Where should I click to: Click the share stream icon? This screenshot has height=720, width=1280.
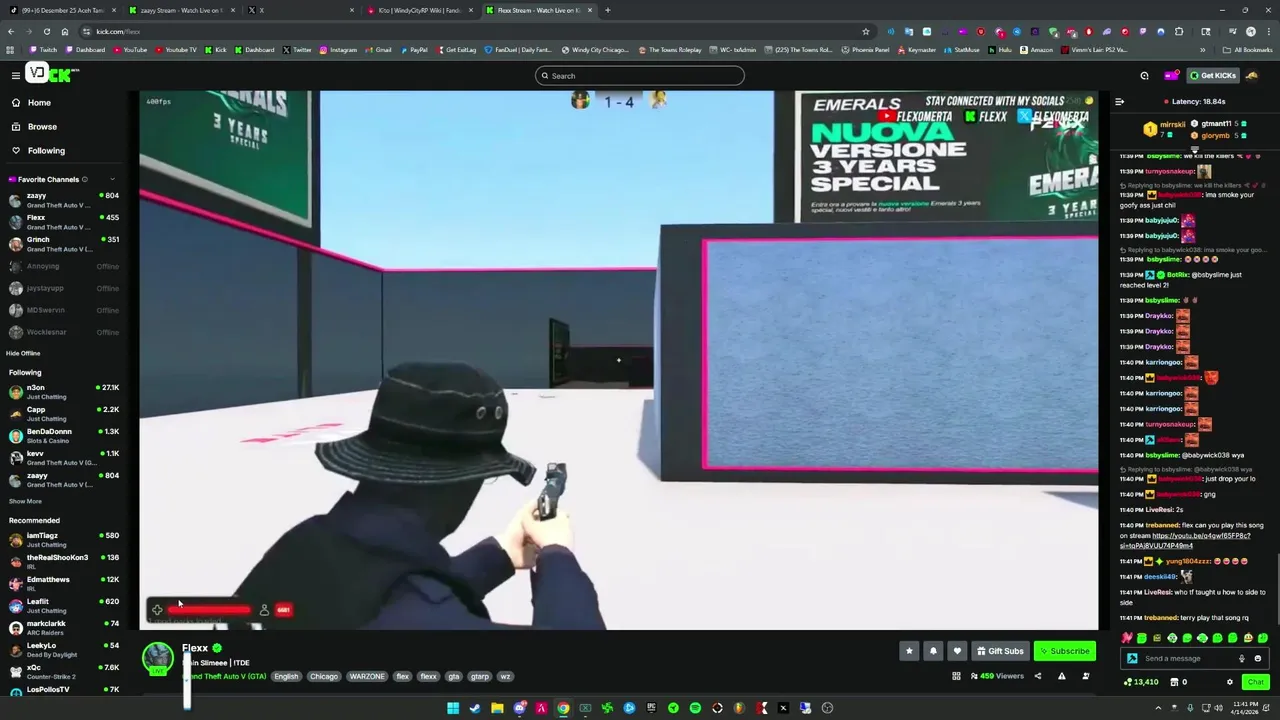[1037, 676]
